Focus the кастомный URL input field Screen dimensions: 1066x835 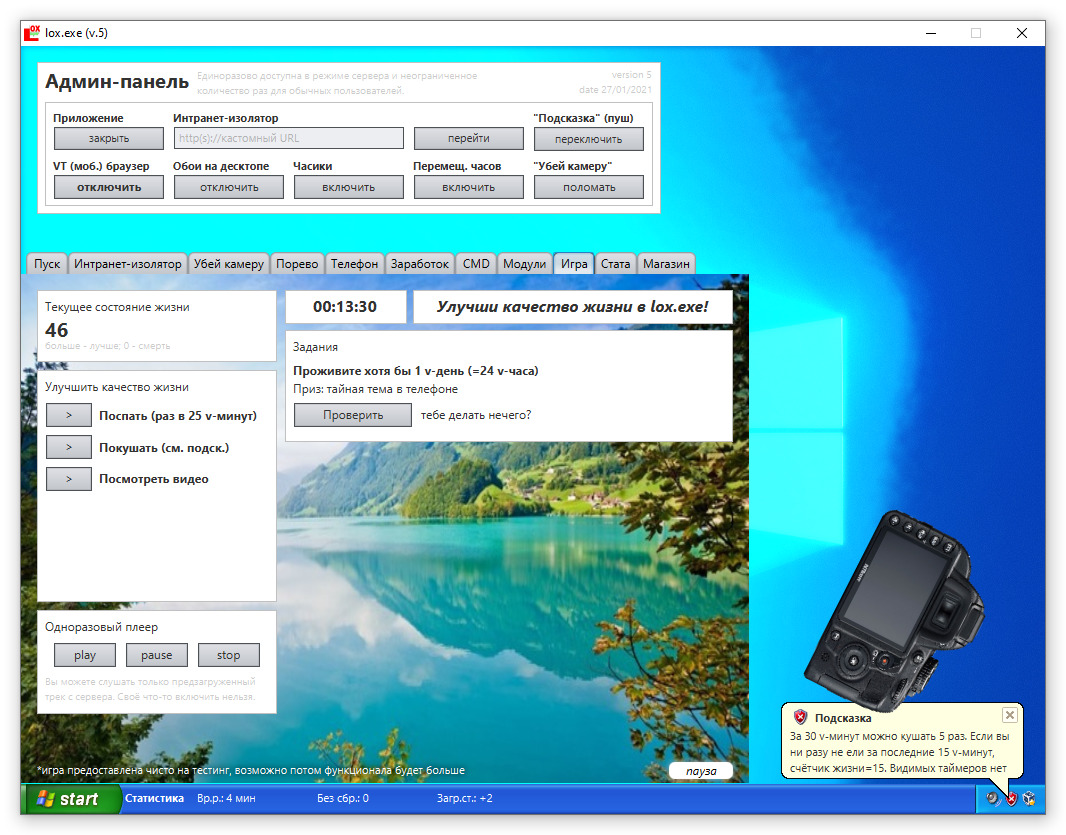(x=289, y=138)
